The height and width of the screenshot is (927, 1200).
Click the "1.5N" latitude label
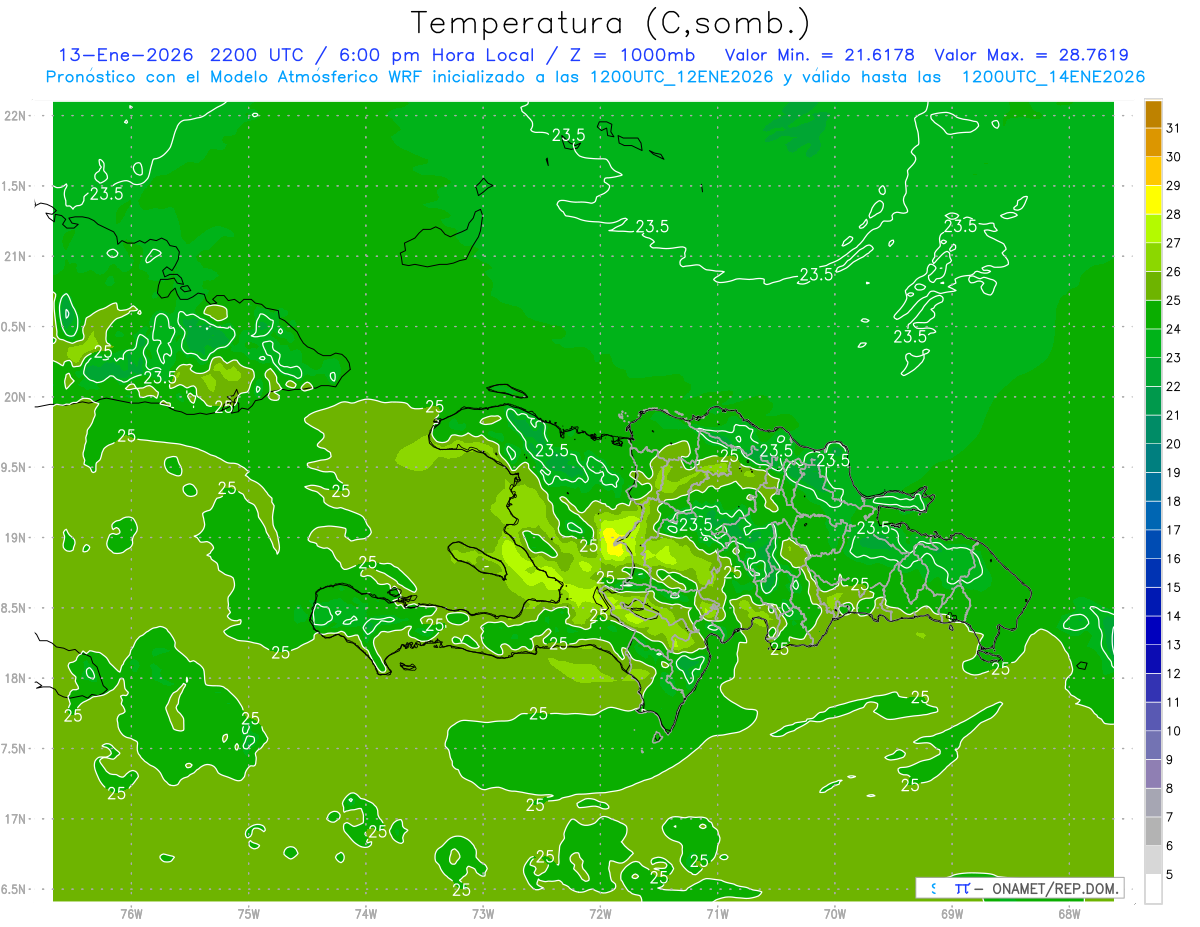[16, 186]
